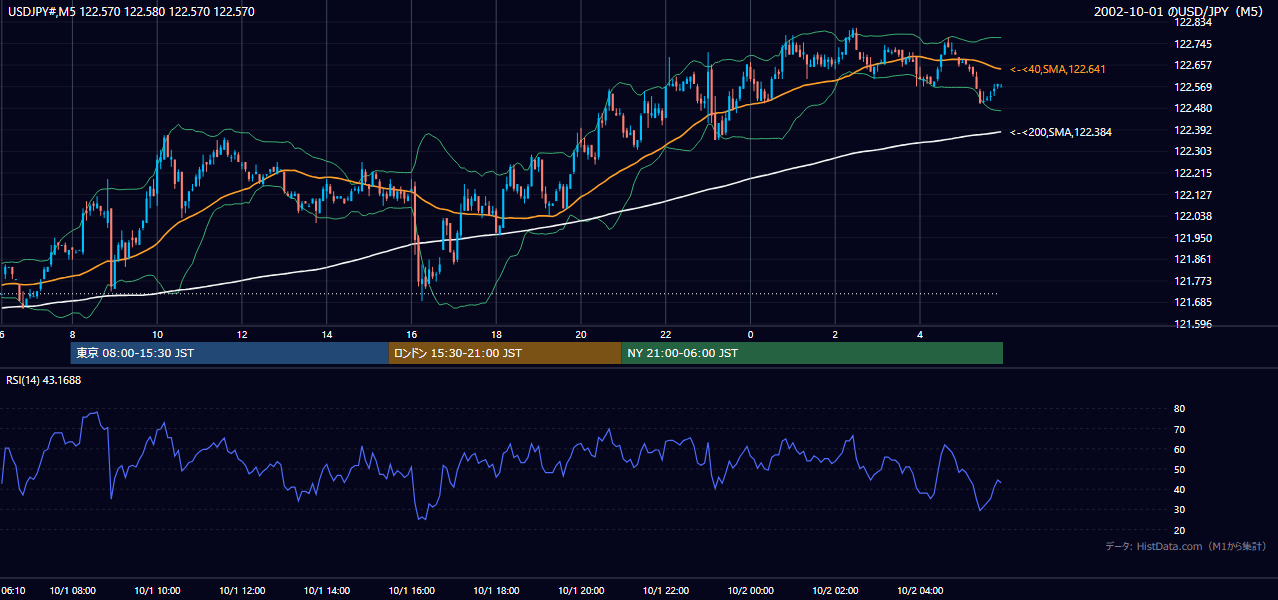Click price axis value 121.596

click(1193, 324)
